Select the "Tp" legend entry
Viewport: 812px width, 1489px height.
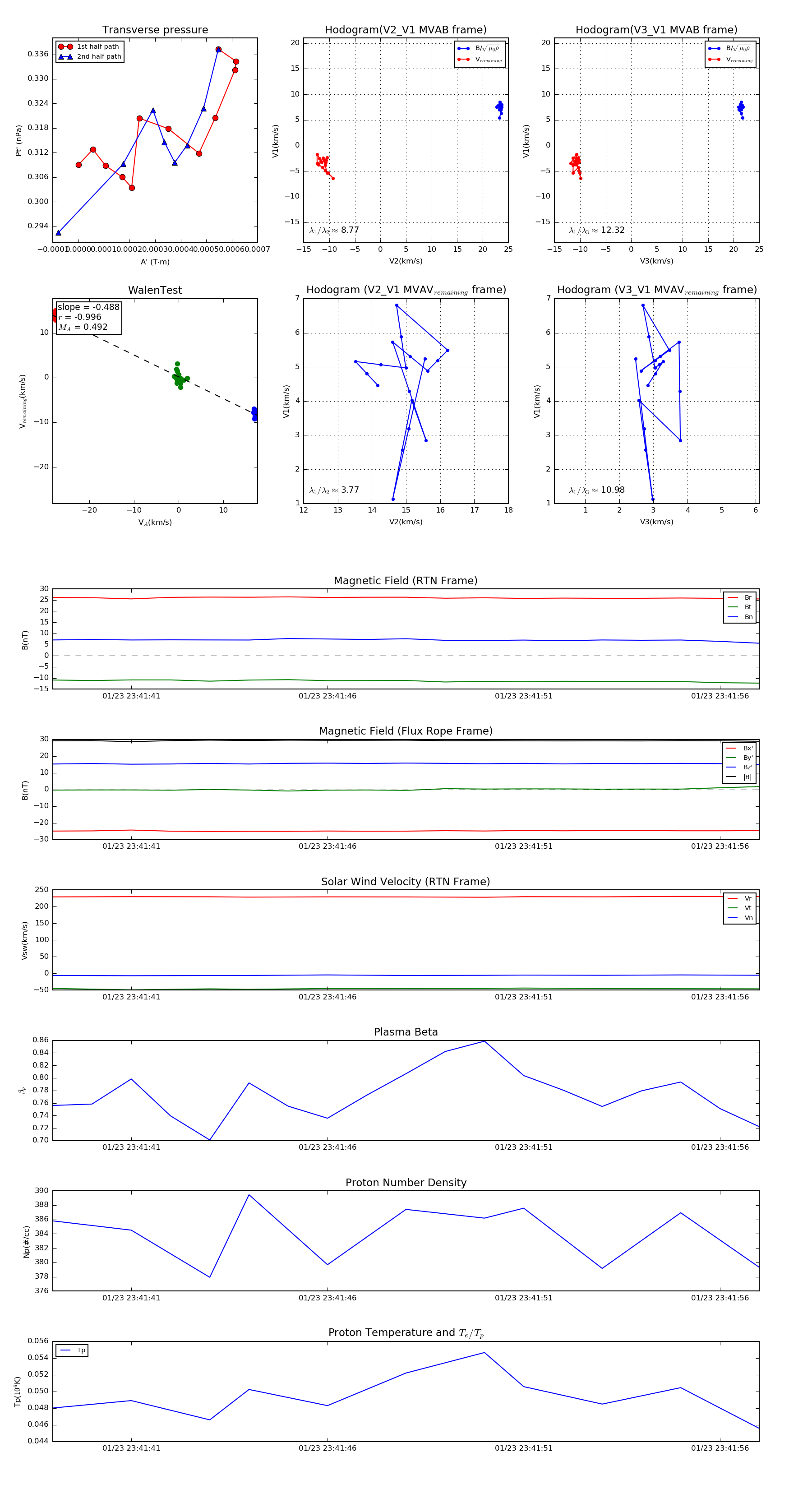[72, 1350]
